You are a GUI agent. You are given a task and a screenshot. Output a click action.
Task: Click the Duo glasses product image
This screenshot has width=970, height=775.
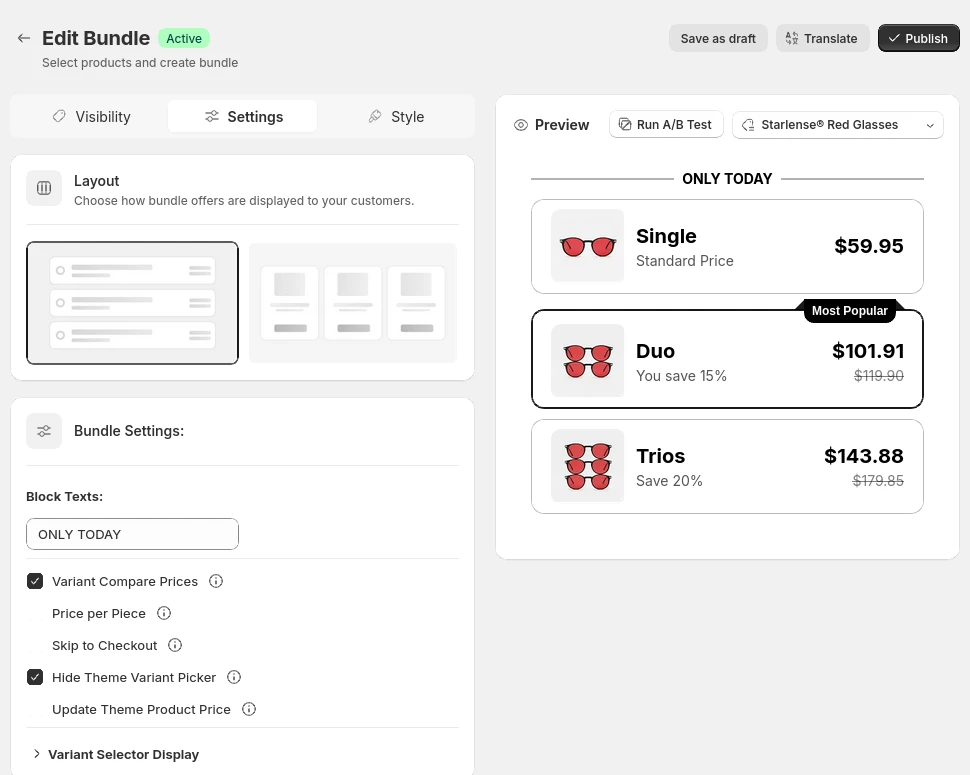click(x=588, y=361)
